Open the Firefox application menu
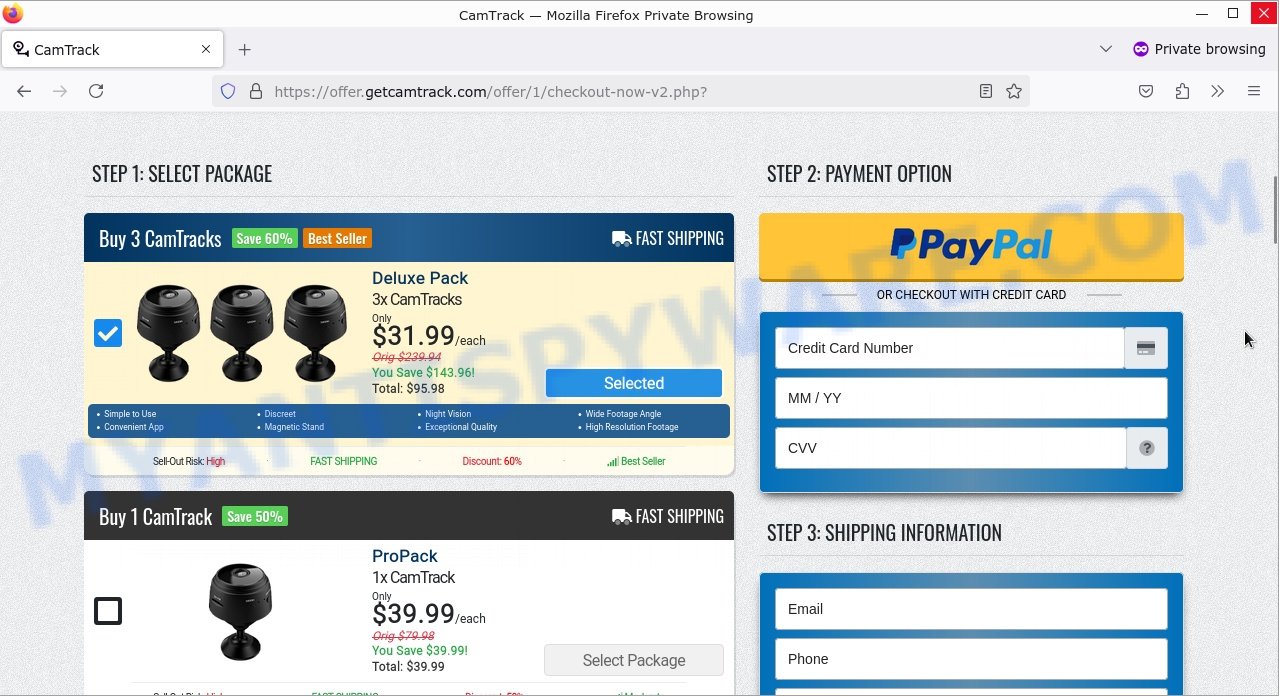The height and width of the screenshot is (696, 1279). coord(1254,91)
